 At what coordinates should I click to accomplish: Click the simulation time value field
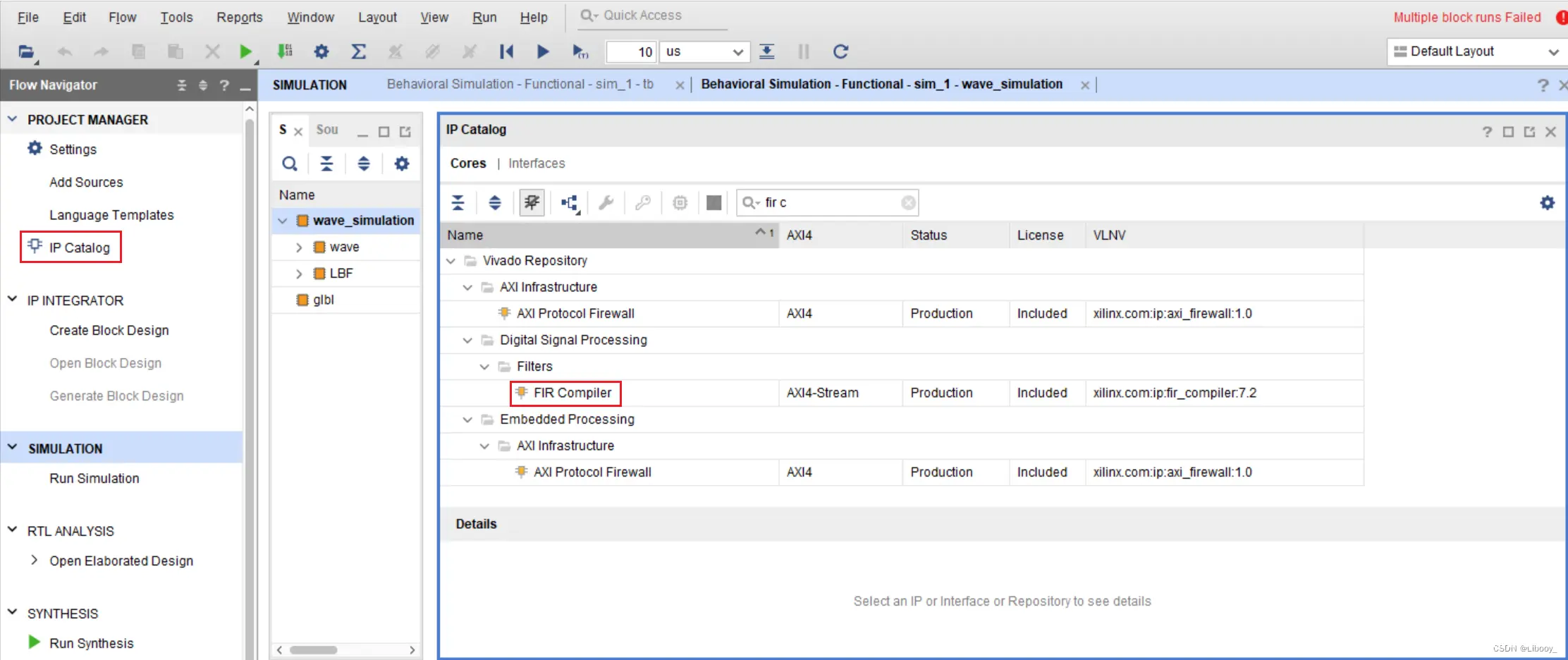[x=631, y=51]
